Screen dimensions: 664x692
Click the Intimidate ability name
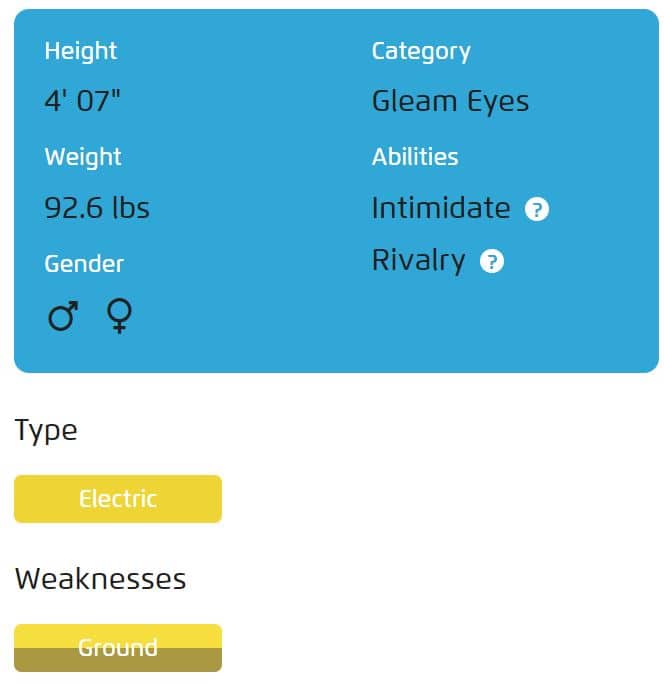pos(441,208)
